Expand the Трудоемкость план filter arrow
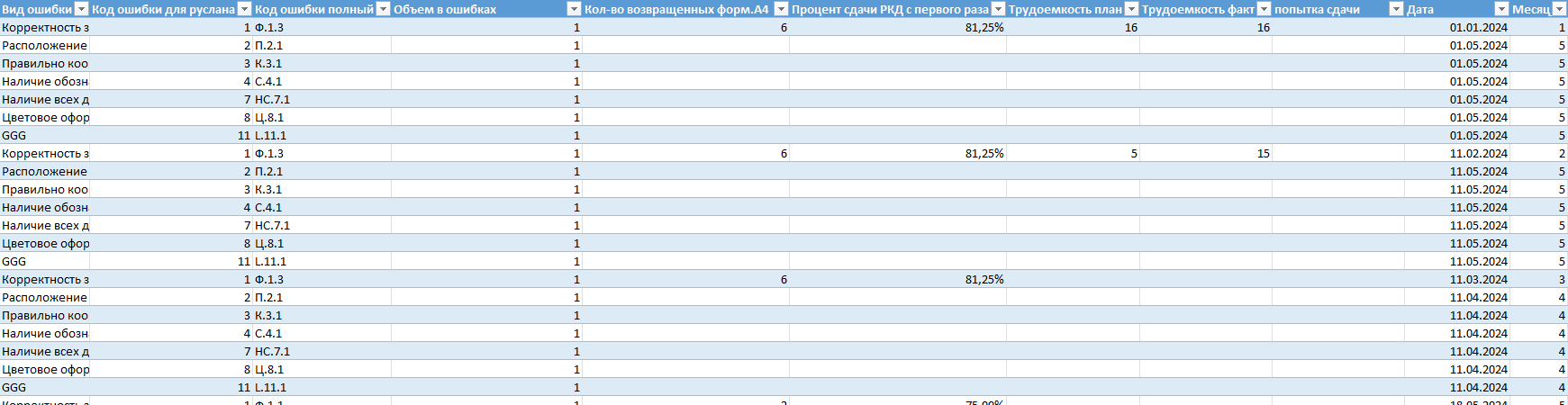1568x405 pixels. [1131, 9]
